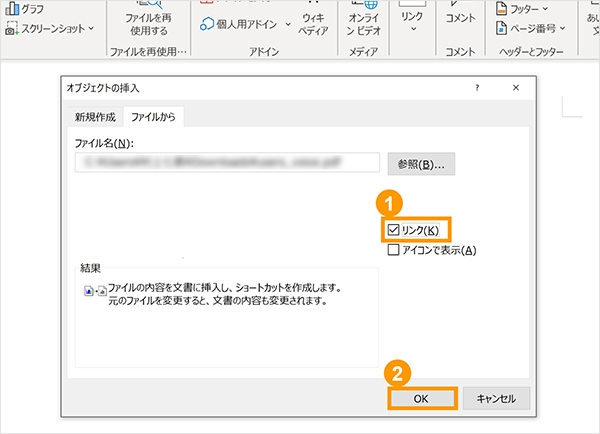Click the キャンセル button
Image resolution: width=600 pixels, height=434 pixels.
pyautogui.click(x=496, y=399)
